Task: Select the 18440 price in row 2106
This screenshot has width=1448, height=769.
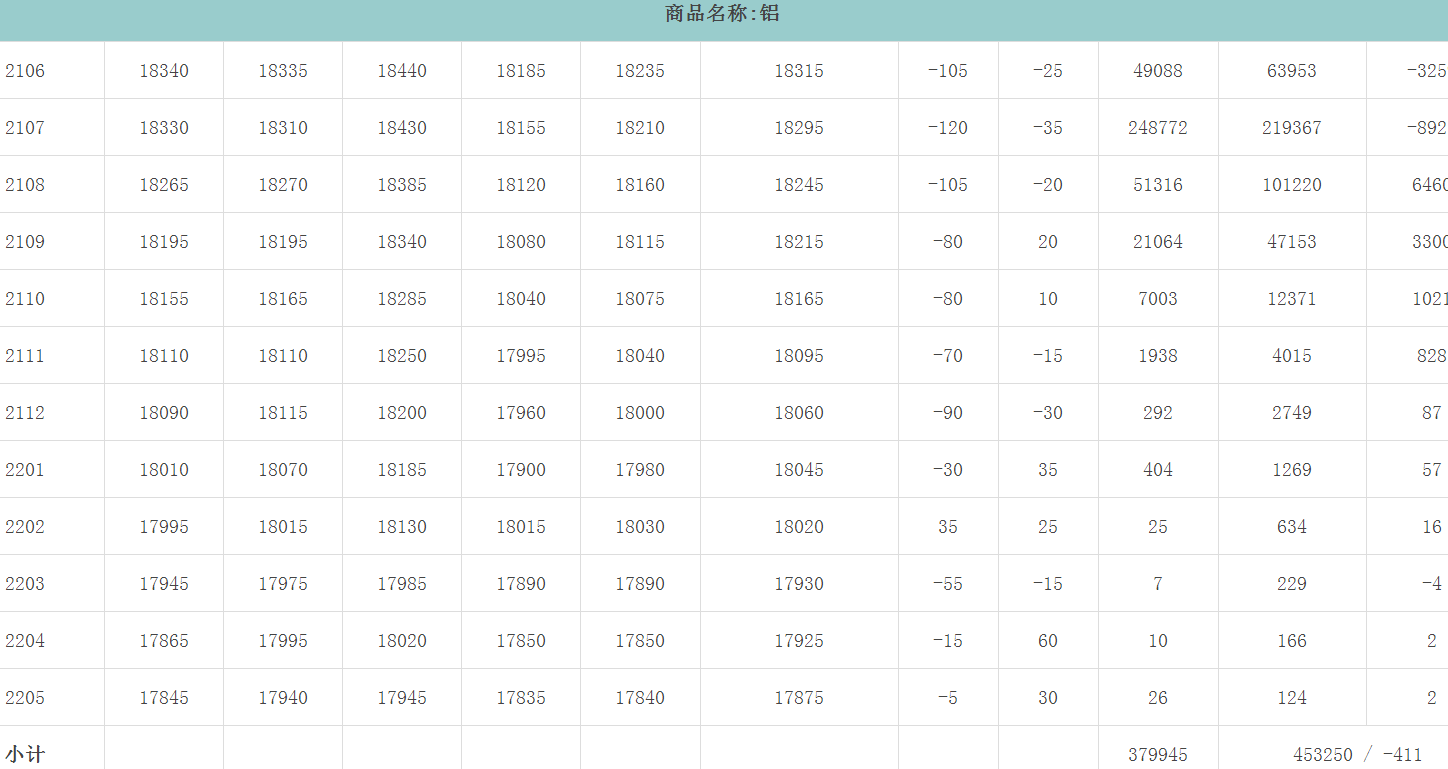Action: (402, 71)
